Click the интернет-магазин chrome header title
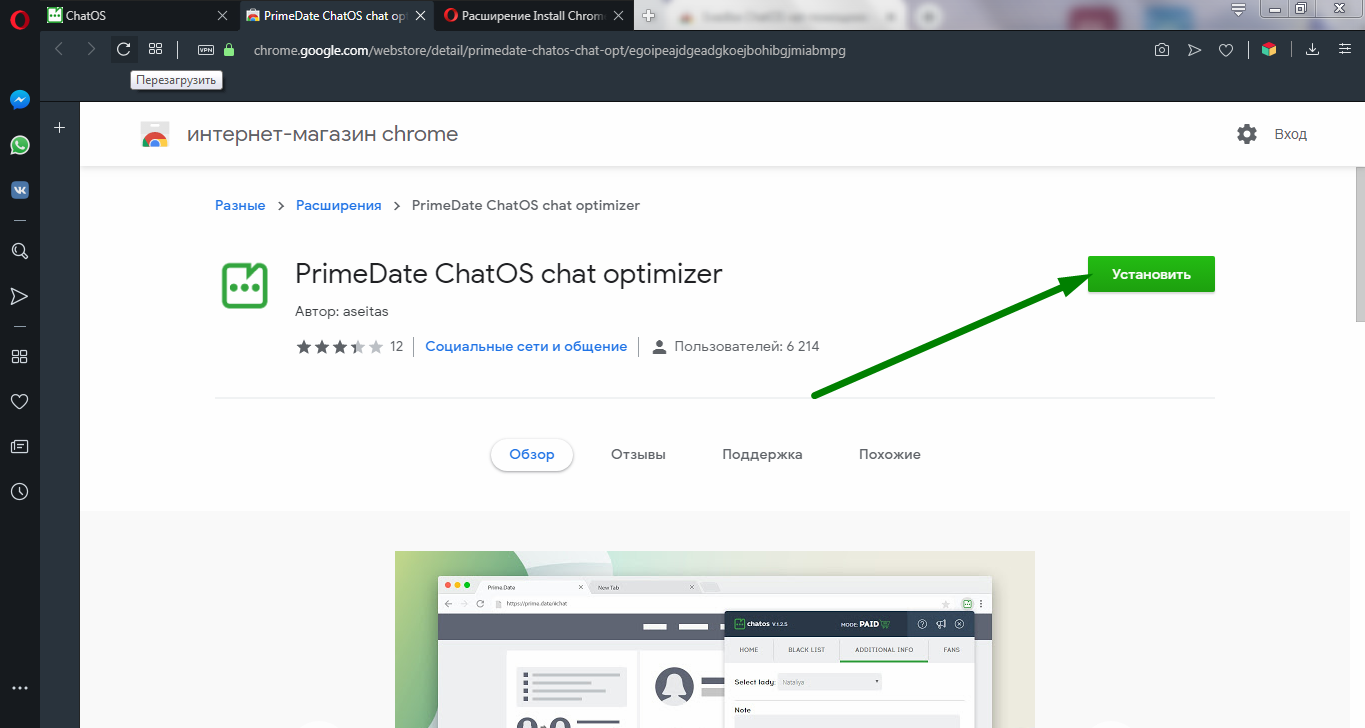Screen dimensions: 1365x728 pyautogui.click(x=322, y=134)
